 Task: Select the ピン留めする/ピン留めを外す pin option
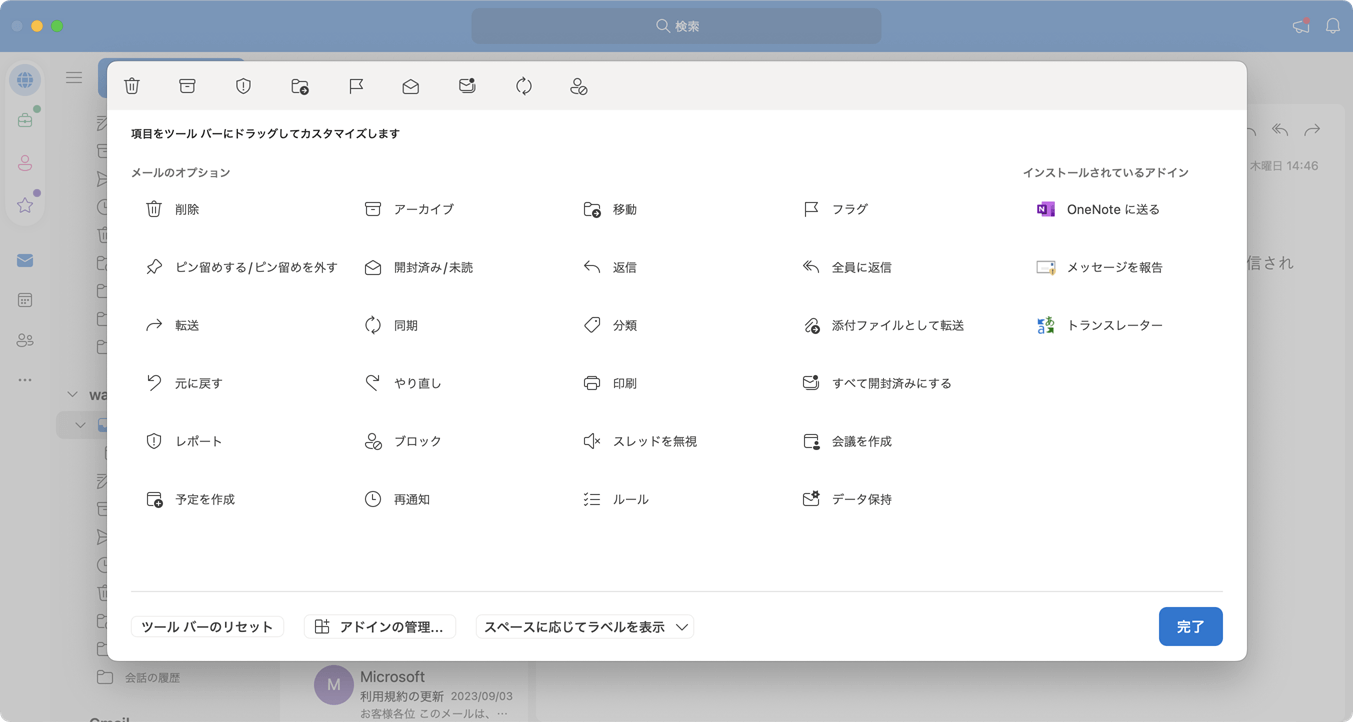coord(241,267)
